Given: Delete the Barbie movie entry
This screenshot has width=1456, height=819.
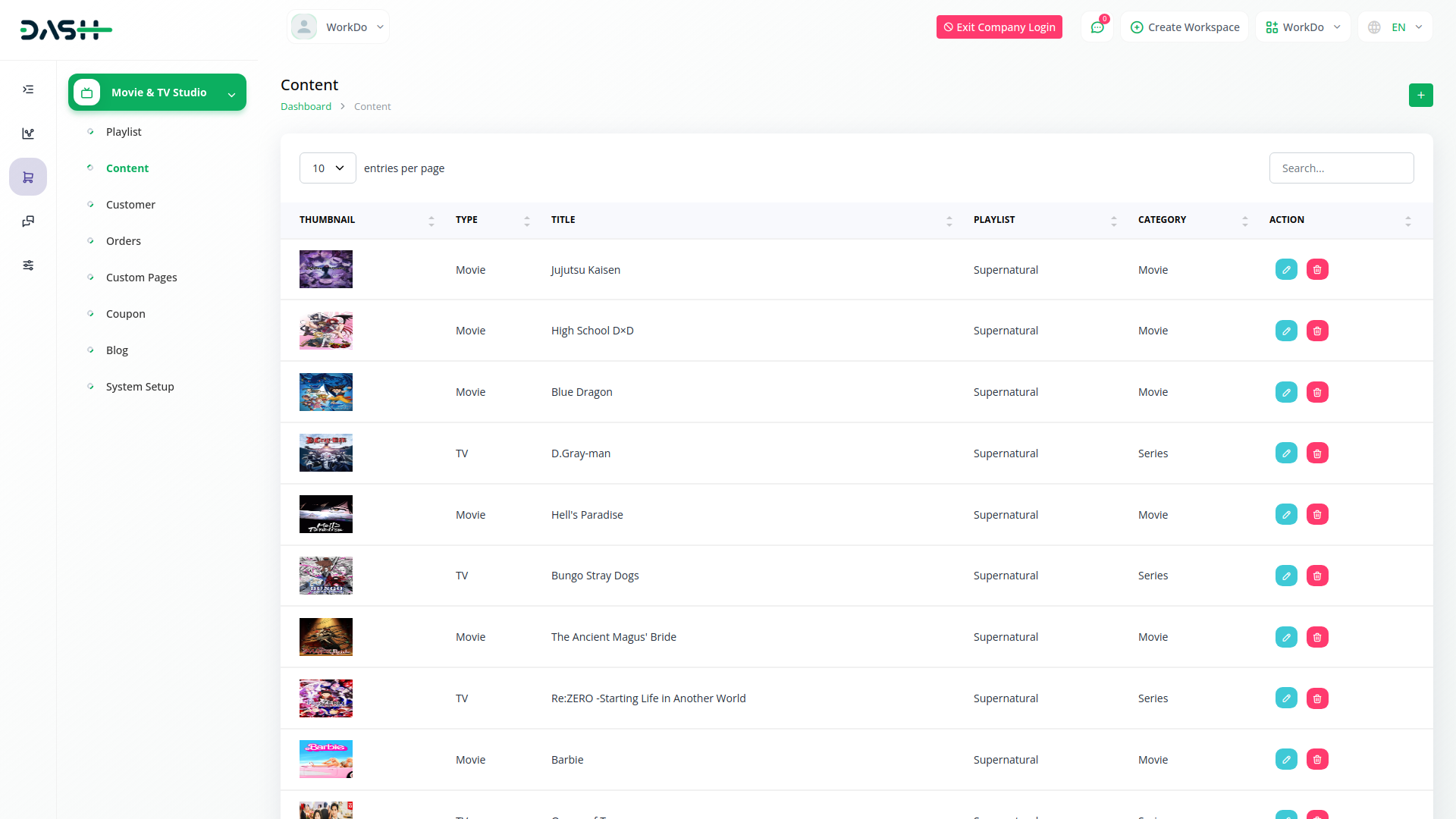Looking at the screenshot, I should click(x=1317, y=759).
